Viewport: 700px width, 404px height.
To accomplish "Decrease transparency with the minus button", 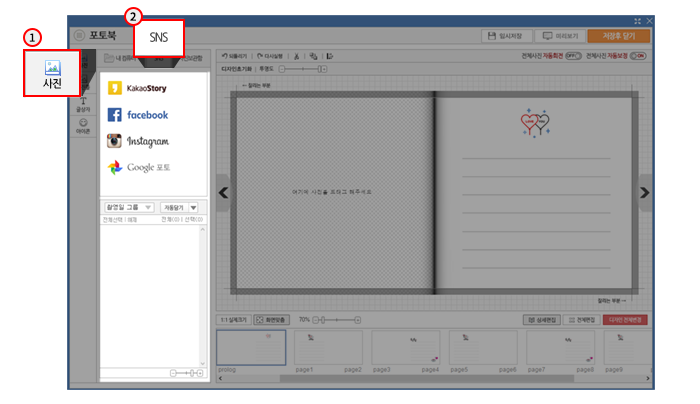I will pos(282,69).
